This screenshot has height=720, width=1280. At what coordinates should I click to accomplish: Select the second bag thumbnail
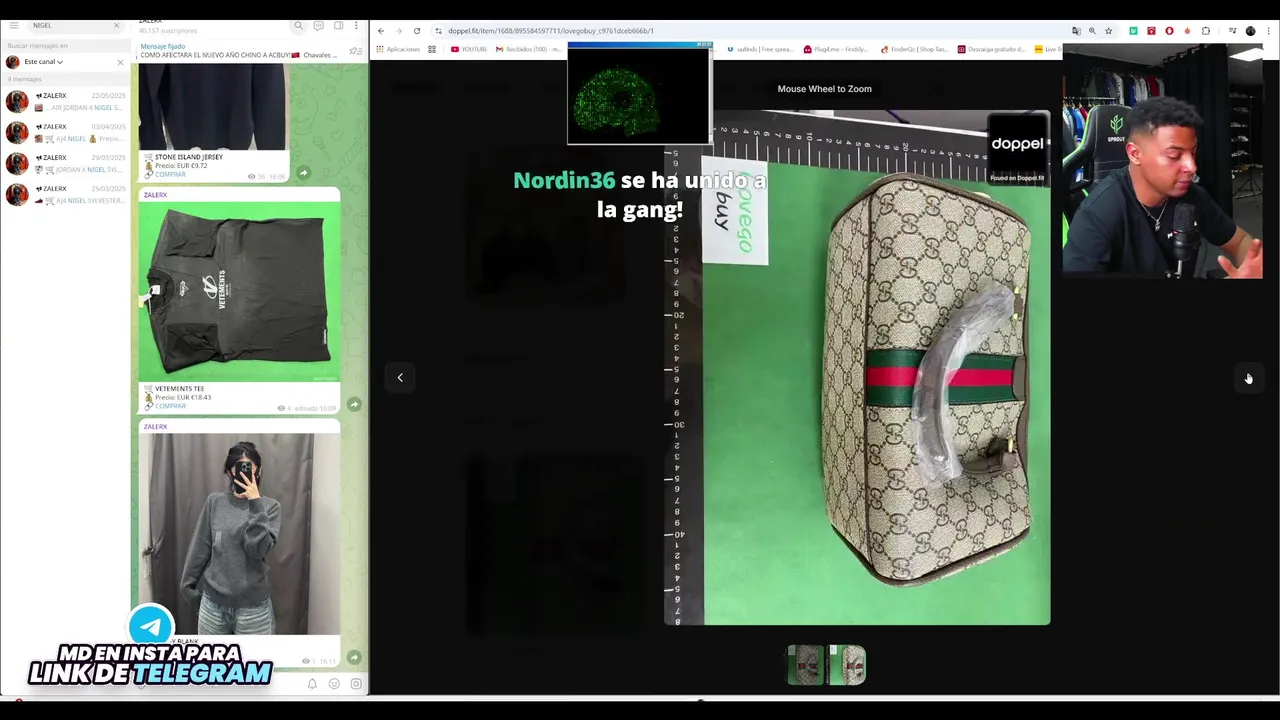(847, 665)
